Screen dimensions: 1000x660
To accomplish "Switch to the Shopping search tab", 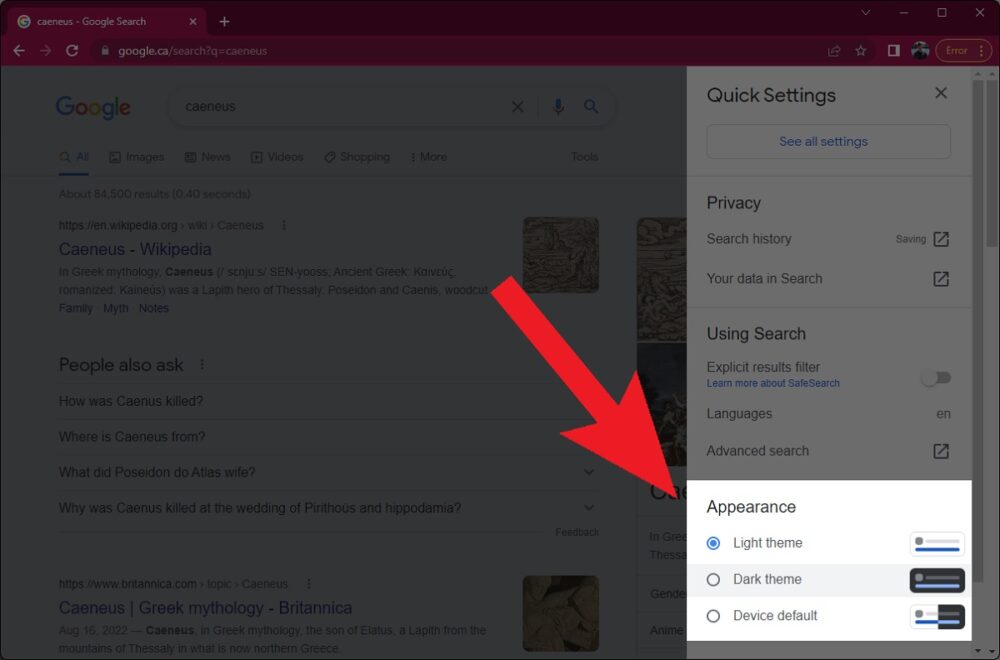I will (356, 157).
